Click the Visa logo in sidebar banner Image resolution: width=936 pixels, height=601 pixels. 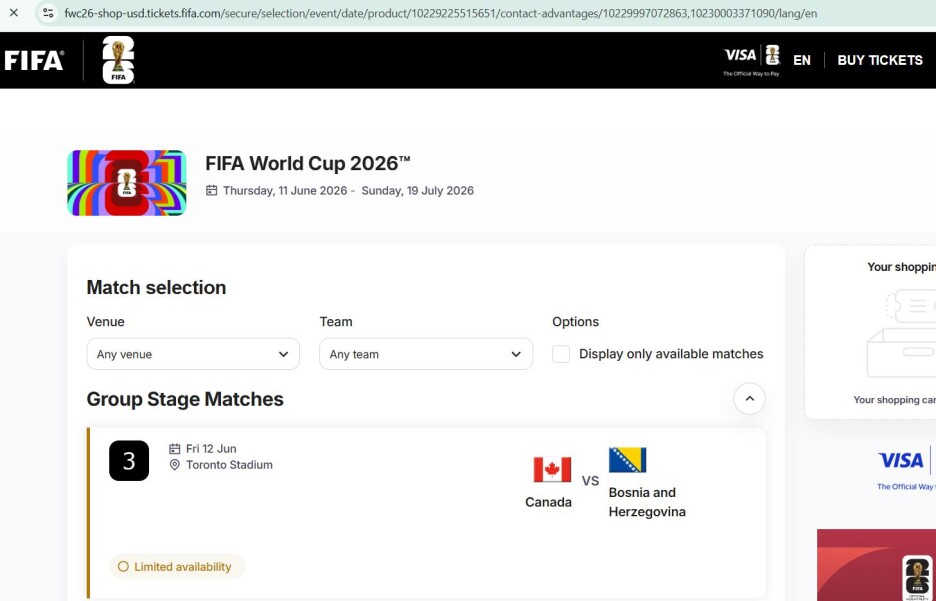pos(901,461)
